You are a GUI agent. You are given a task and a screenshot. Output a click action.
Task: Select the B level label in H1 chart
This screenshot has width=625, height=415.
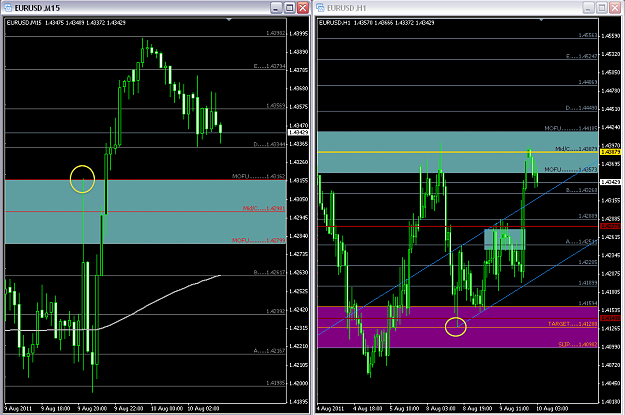(582, 190)
